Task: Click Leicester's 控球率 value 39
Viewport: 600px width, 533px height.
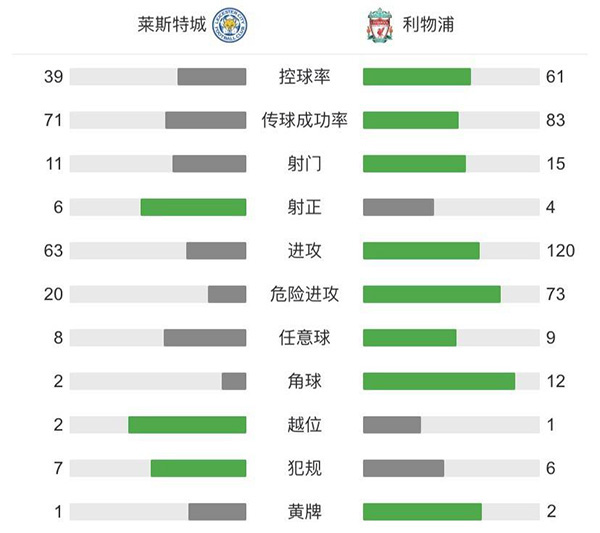Action: 54,77
